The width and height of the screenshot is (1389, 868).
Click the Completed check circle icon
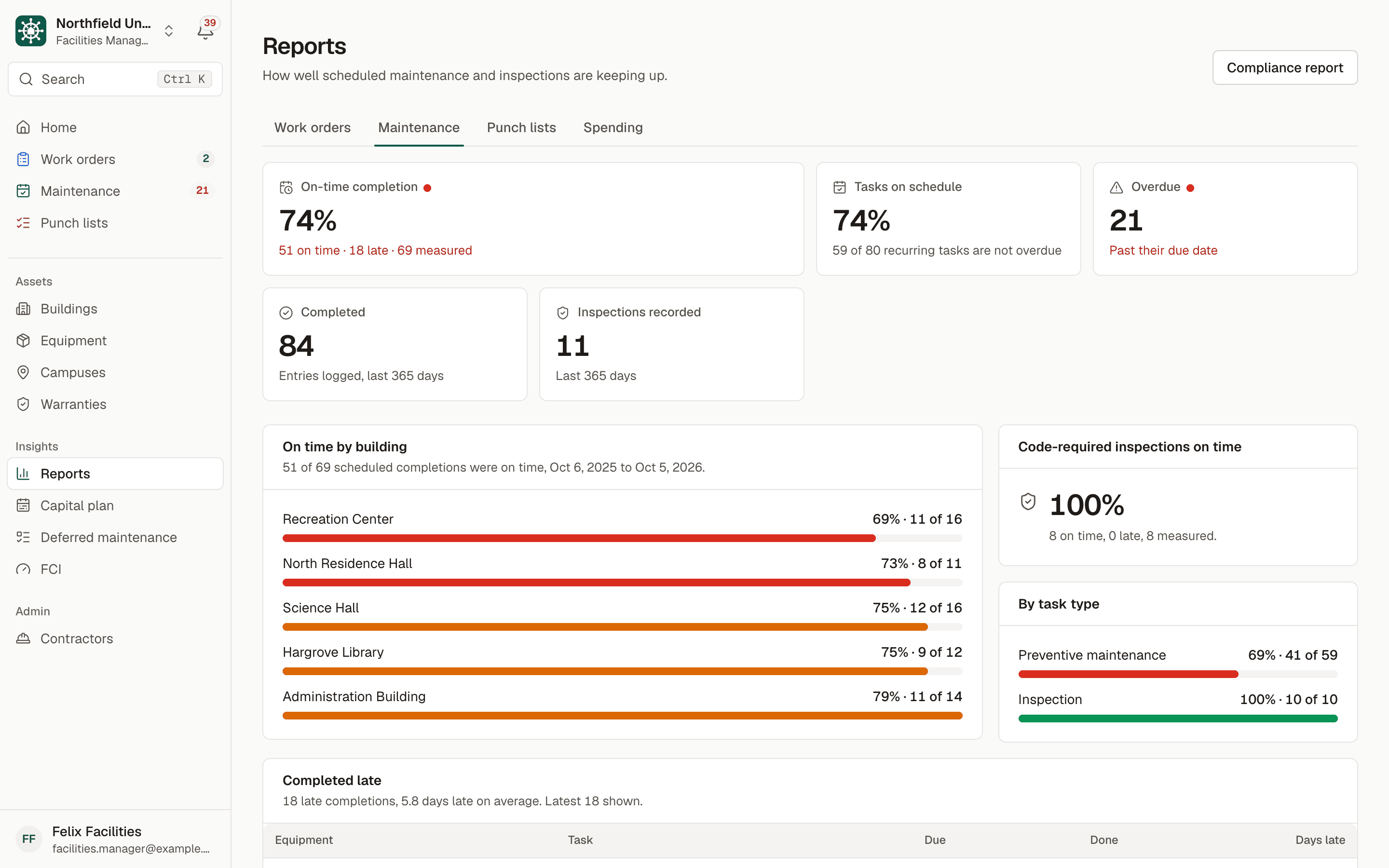(286, 312)
